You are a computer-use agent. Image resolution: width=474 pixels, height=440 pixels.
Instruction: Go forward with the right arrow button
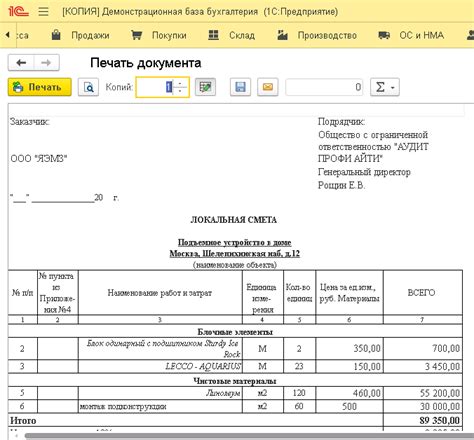pos(46,63)
